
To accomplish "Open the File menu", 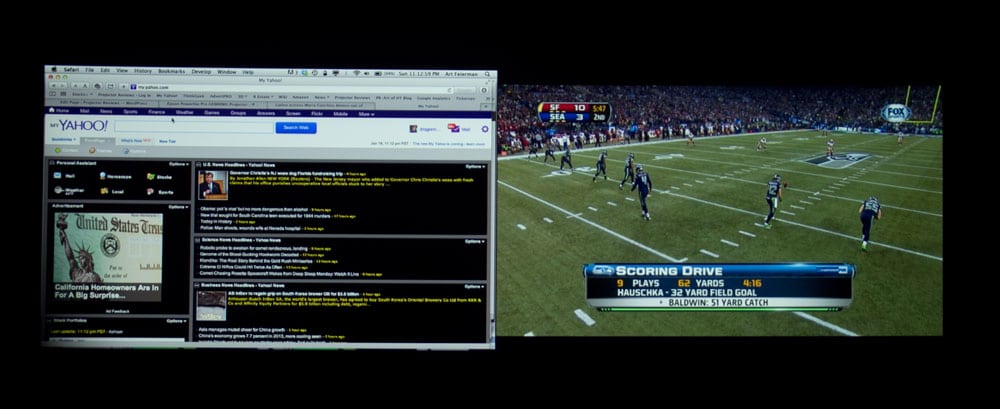I will [90, 71].
